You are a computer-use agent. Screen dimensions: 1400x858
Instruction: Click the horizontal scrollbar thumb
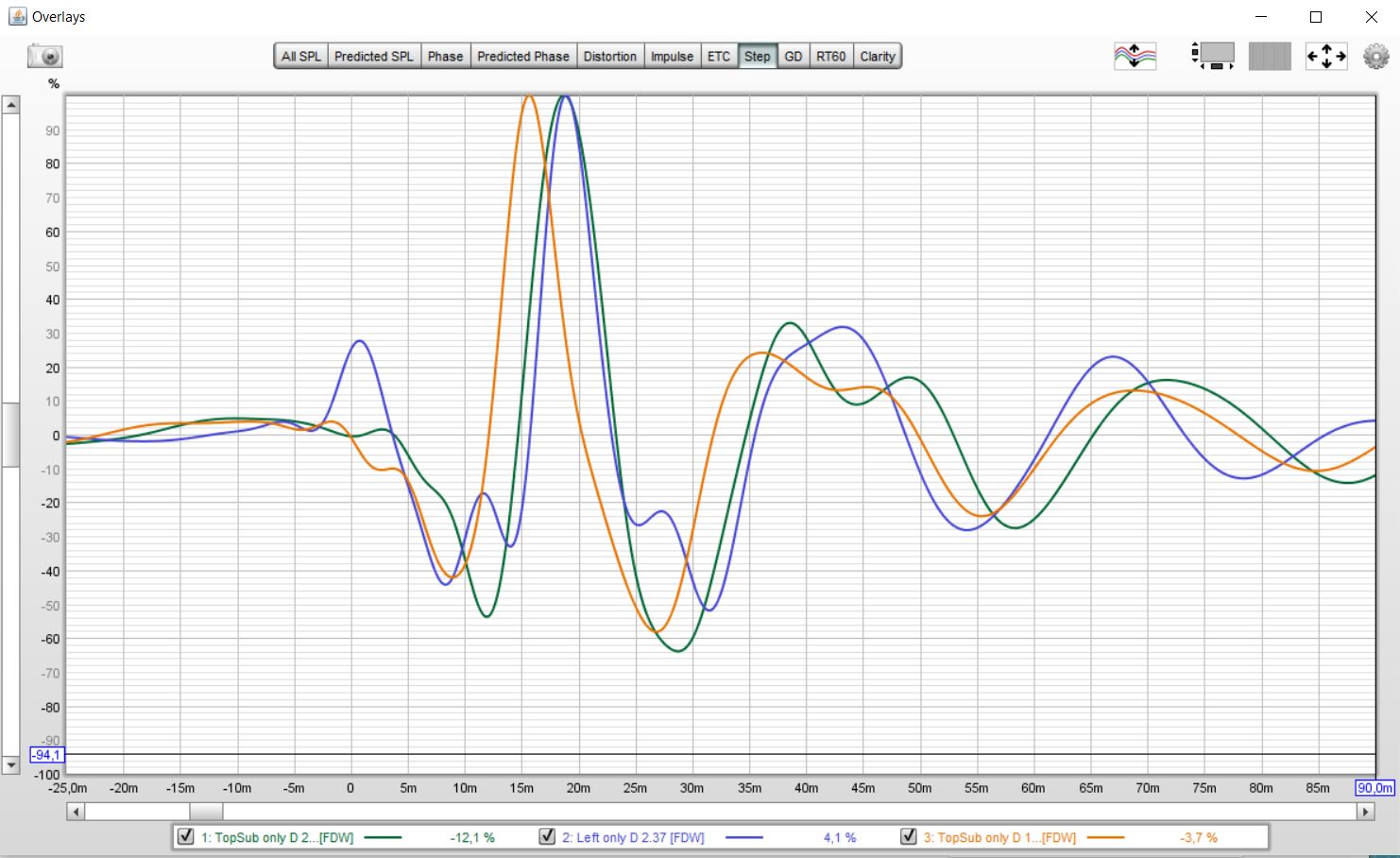click(206, 812)
